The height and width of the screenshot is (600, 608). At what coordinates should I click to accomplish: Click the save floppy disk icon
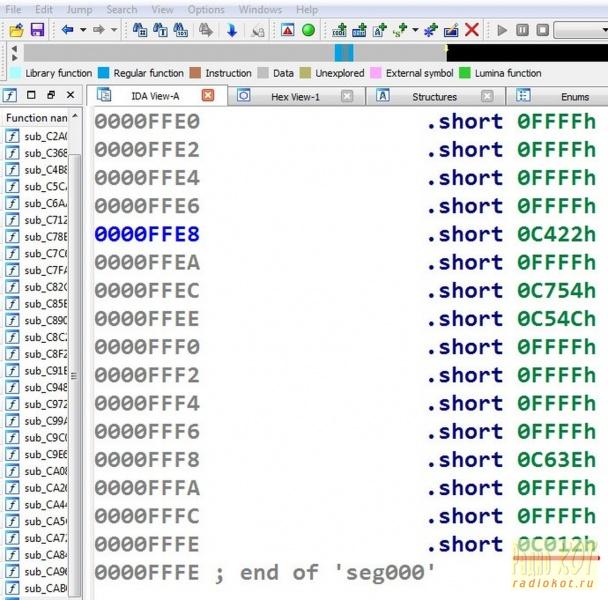coord(37,30)
